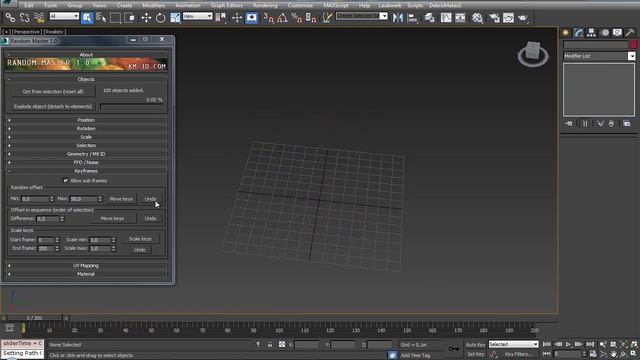Image resolution: width=640 pixels, height=360 pixels.
Task: Expand the Scale rollout
Action: (86, 137)
